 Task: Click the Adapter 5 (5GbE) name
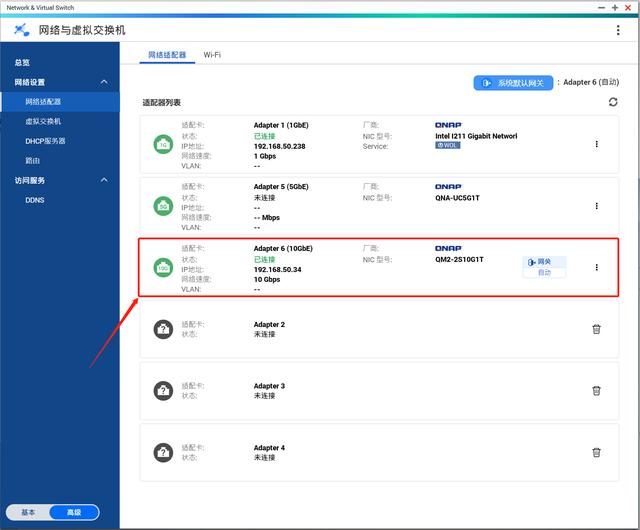point(281,187)
